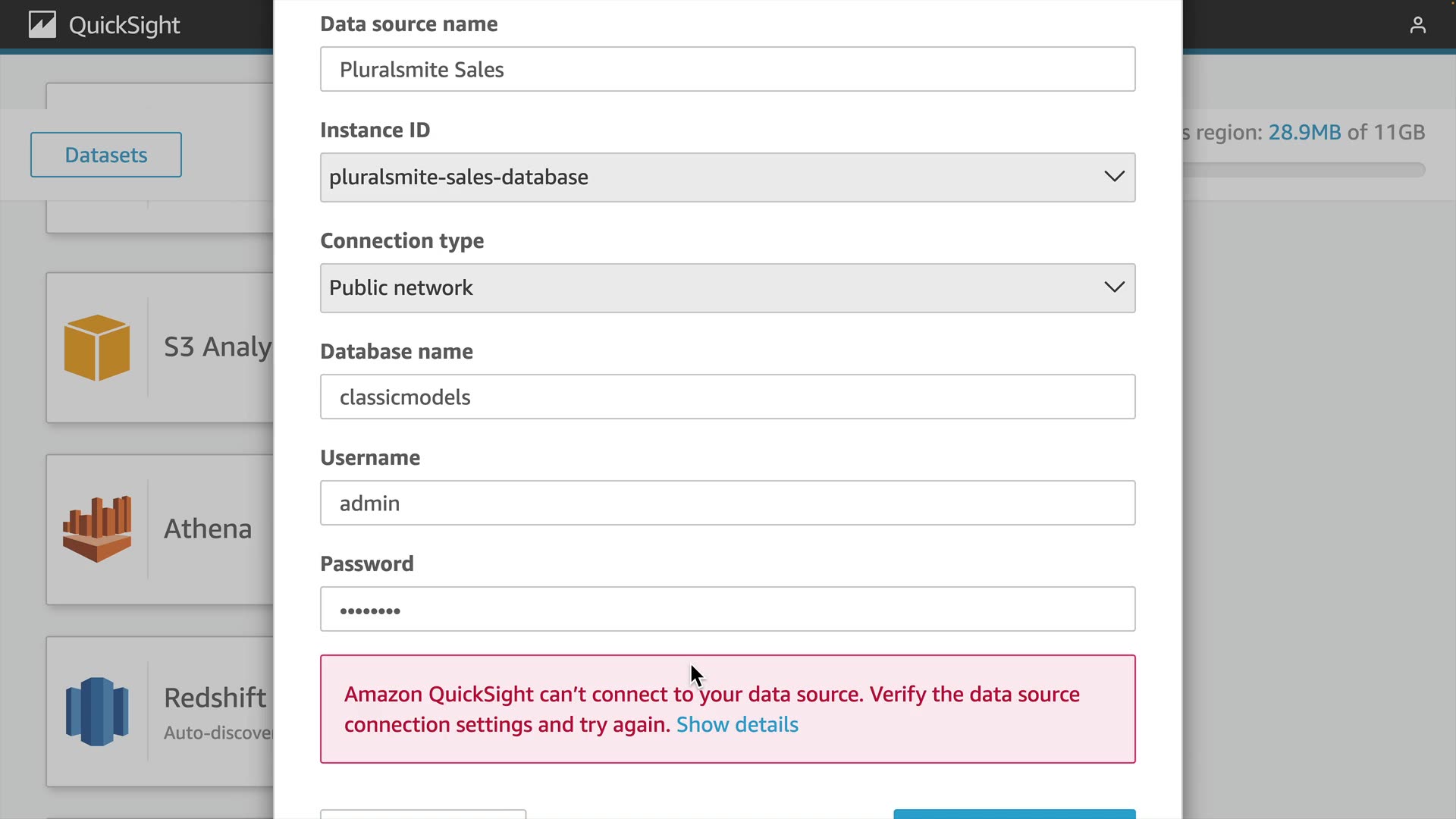This screenshot has width=1456, height=819.
Task: Click the SPICE capacity usage bar
Action: click(1304, 171)
